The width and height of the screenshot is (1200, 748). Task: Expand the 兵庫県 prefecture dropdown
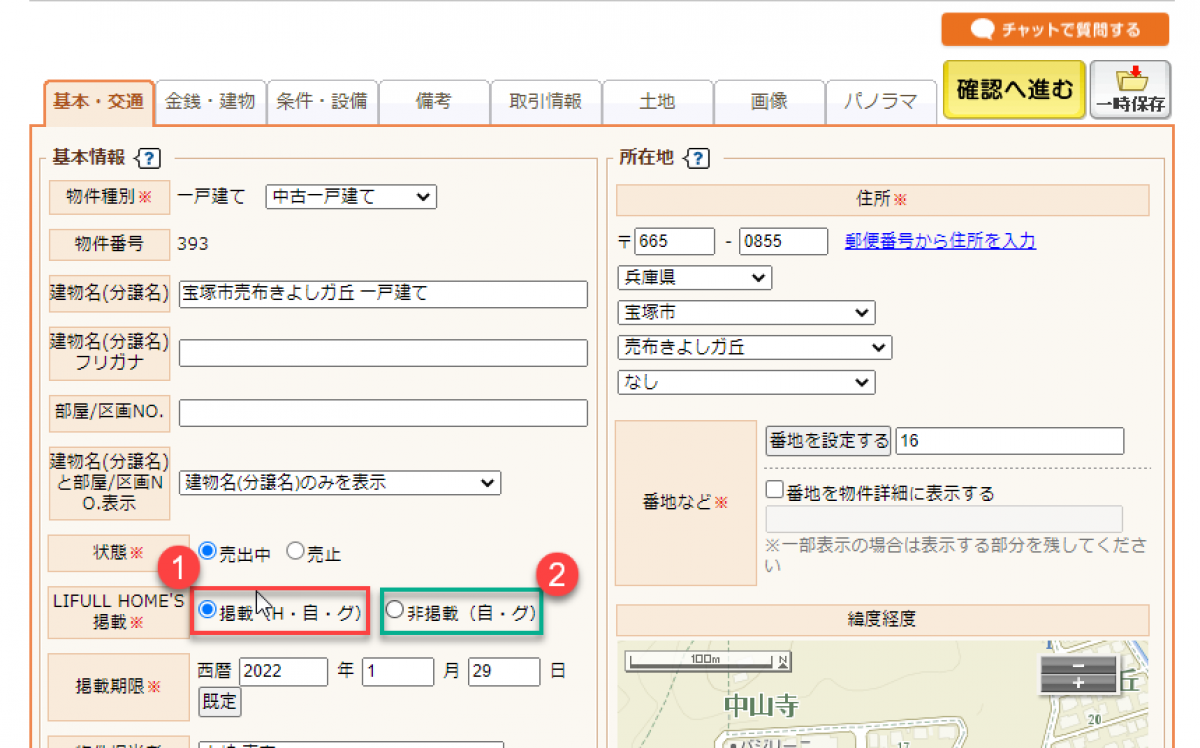pos(695,277)
